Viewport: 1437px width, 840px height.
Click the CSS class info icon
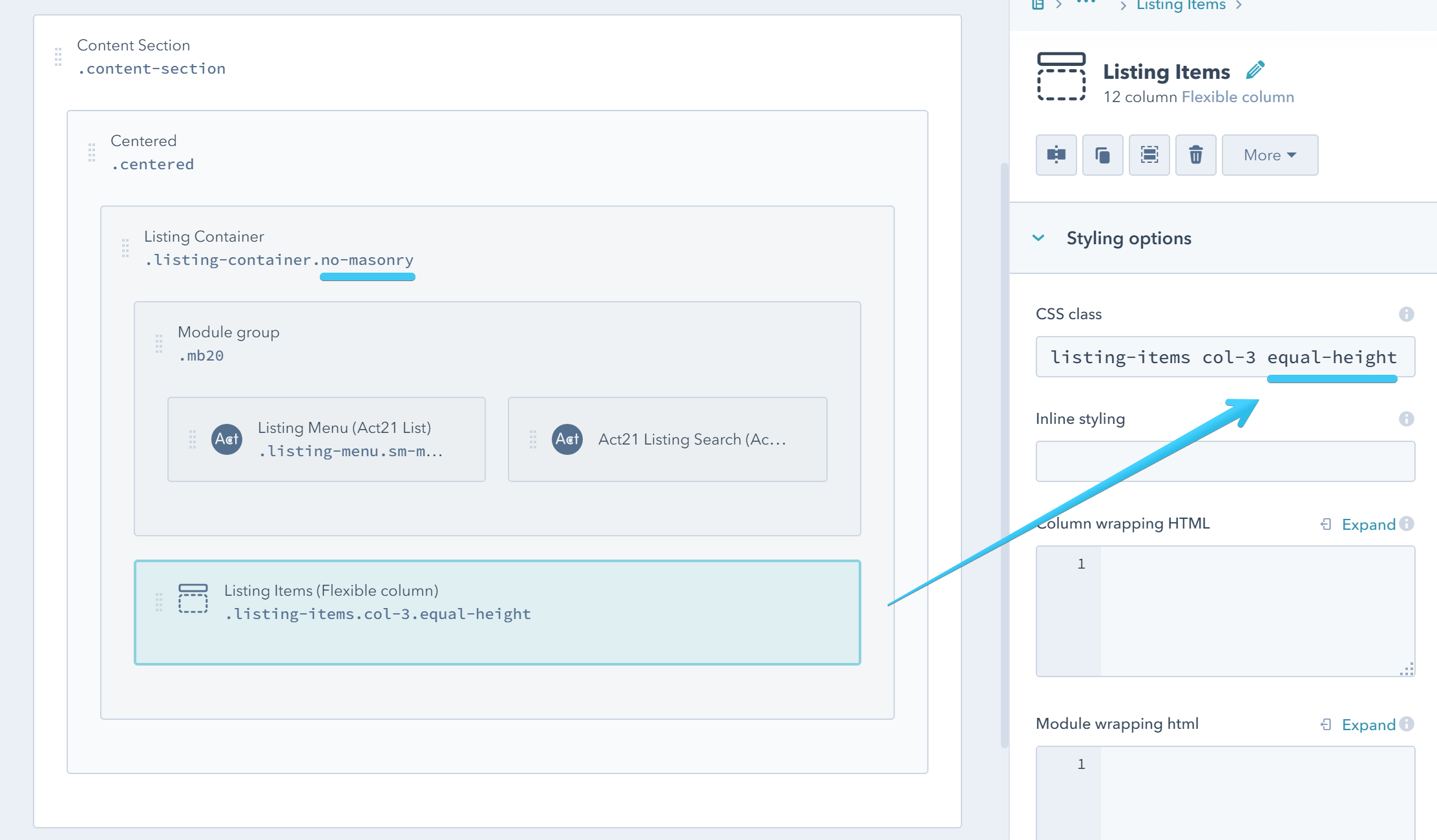tap(1406, 314)
